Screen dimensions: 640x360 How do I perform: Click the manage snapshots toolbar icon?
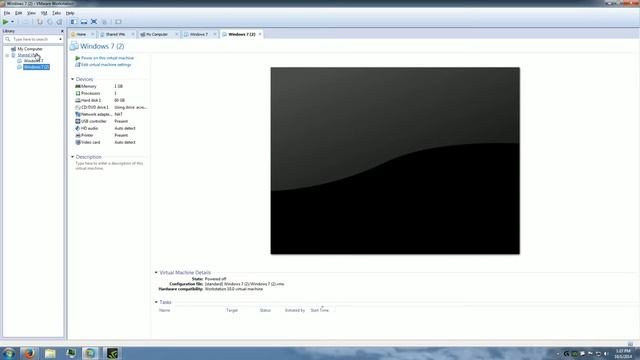pos(60,22)
